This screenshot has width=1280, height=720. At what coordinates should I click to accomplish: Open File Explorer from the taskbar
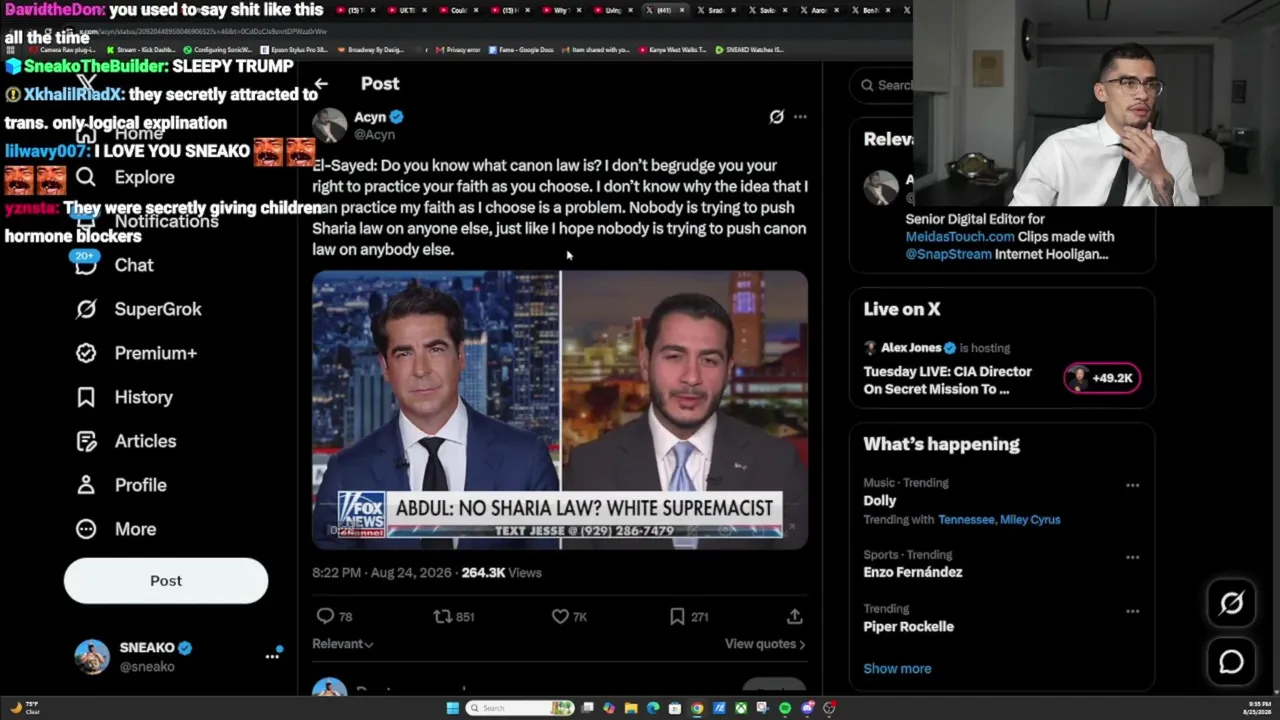tap(631, 708)
